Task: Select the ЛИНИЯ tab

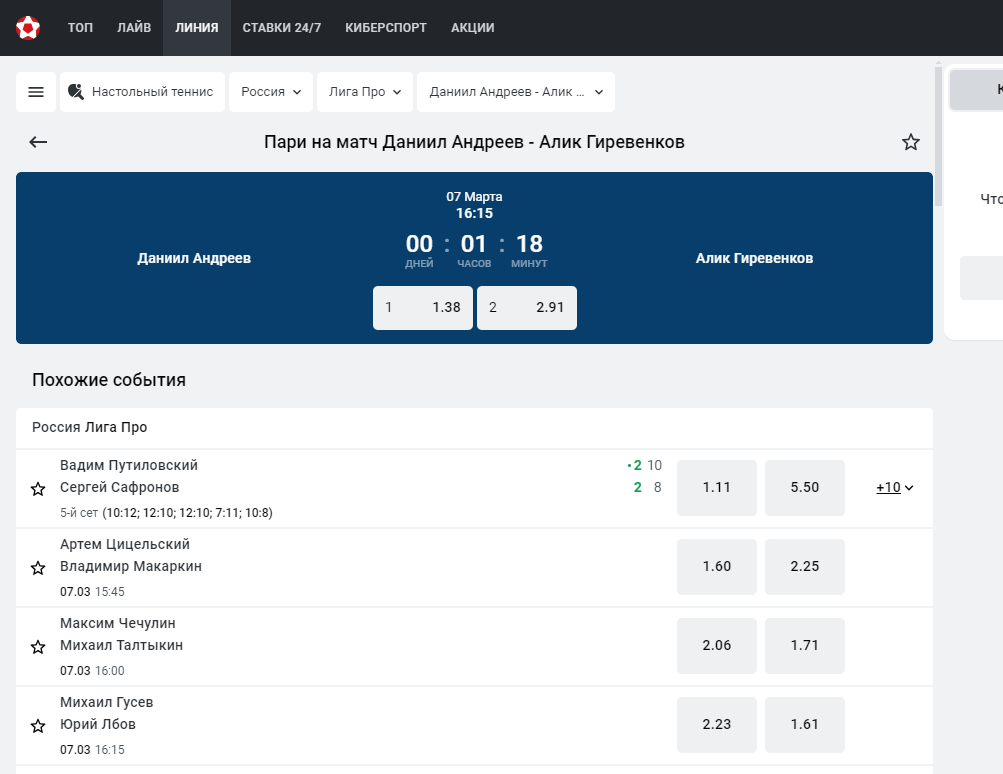Action: [x=197, y=28]
